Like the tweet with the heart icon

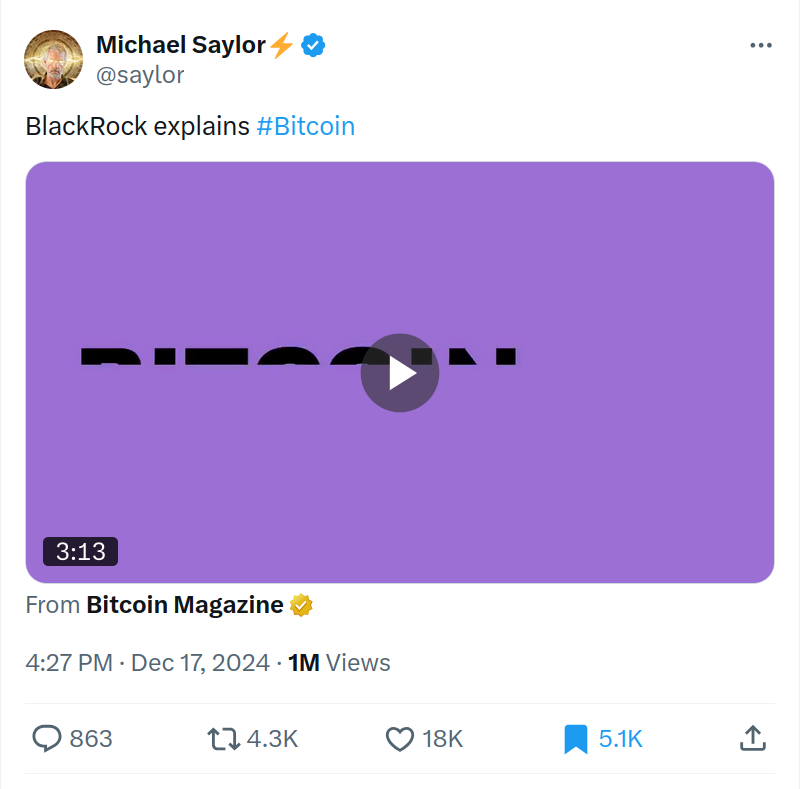(x=400, y=739)
